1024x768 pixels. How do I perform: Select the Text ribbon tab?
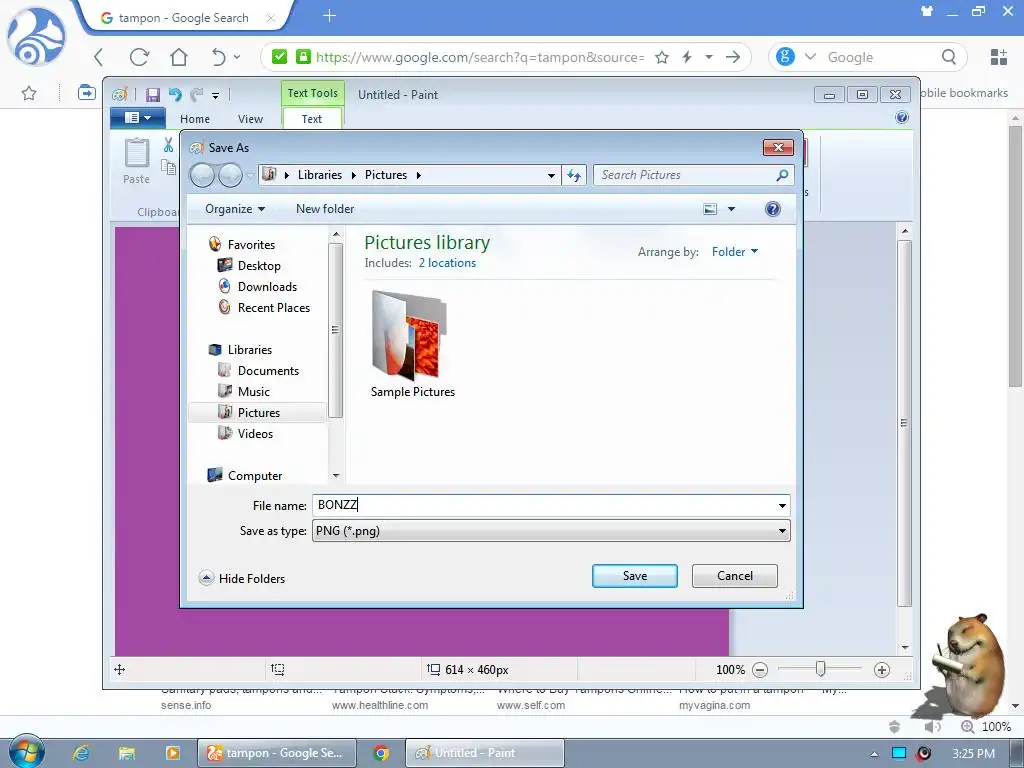[312, 119]
